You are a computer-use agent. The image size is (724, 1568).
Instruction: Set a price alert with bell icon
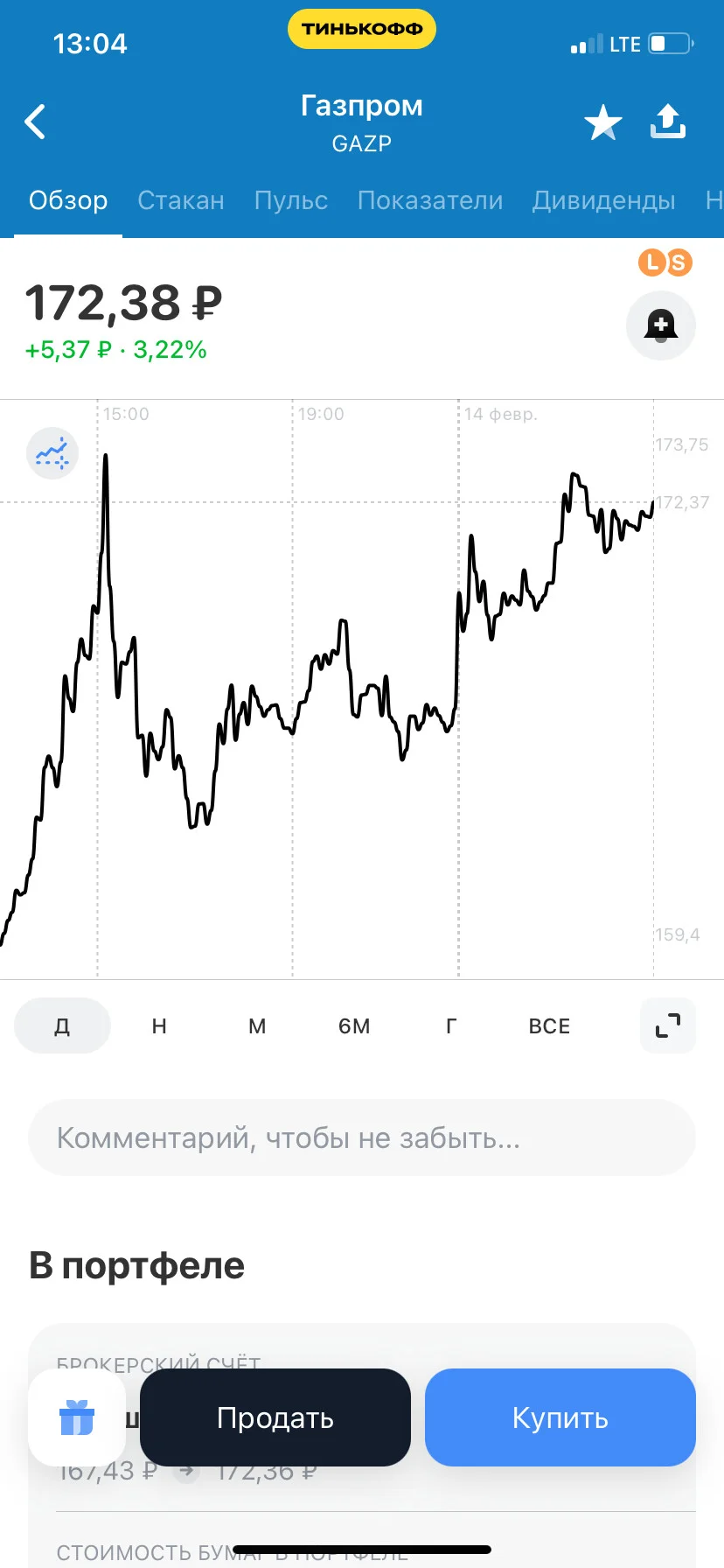coord(661,325)
